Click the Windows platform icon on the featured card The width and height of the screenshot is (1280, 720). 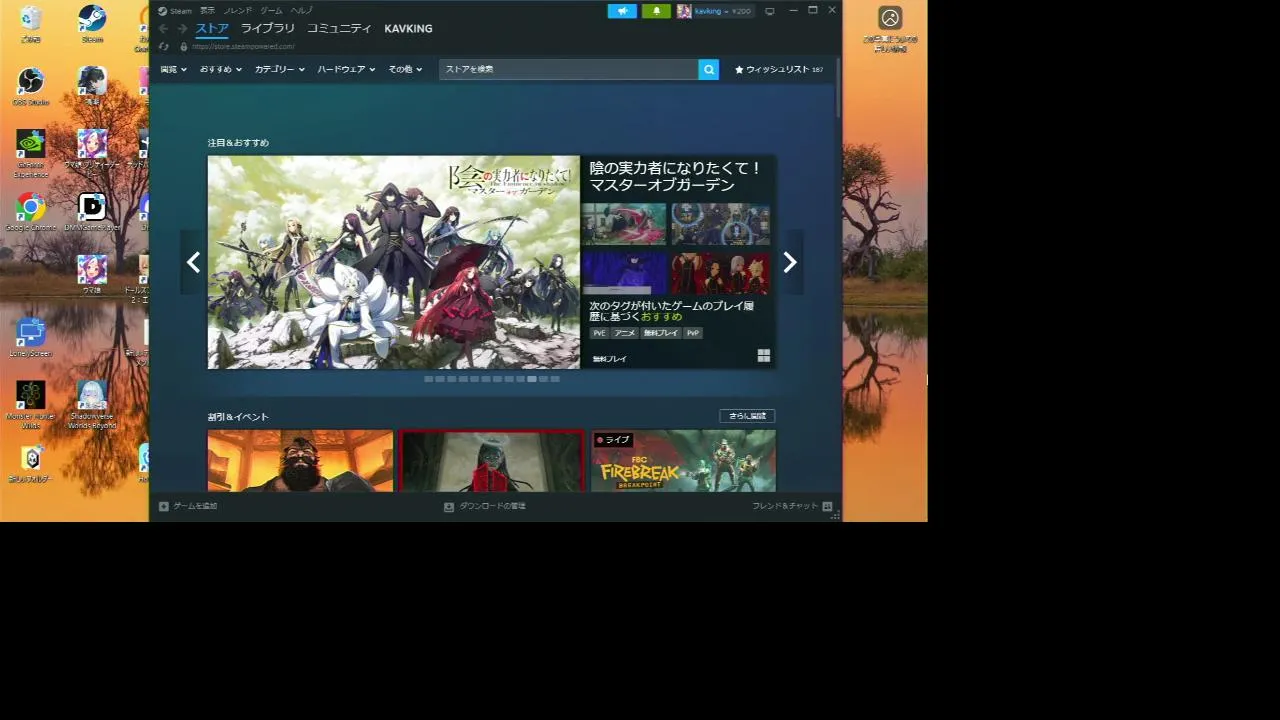click(764, 356)
